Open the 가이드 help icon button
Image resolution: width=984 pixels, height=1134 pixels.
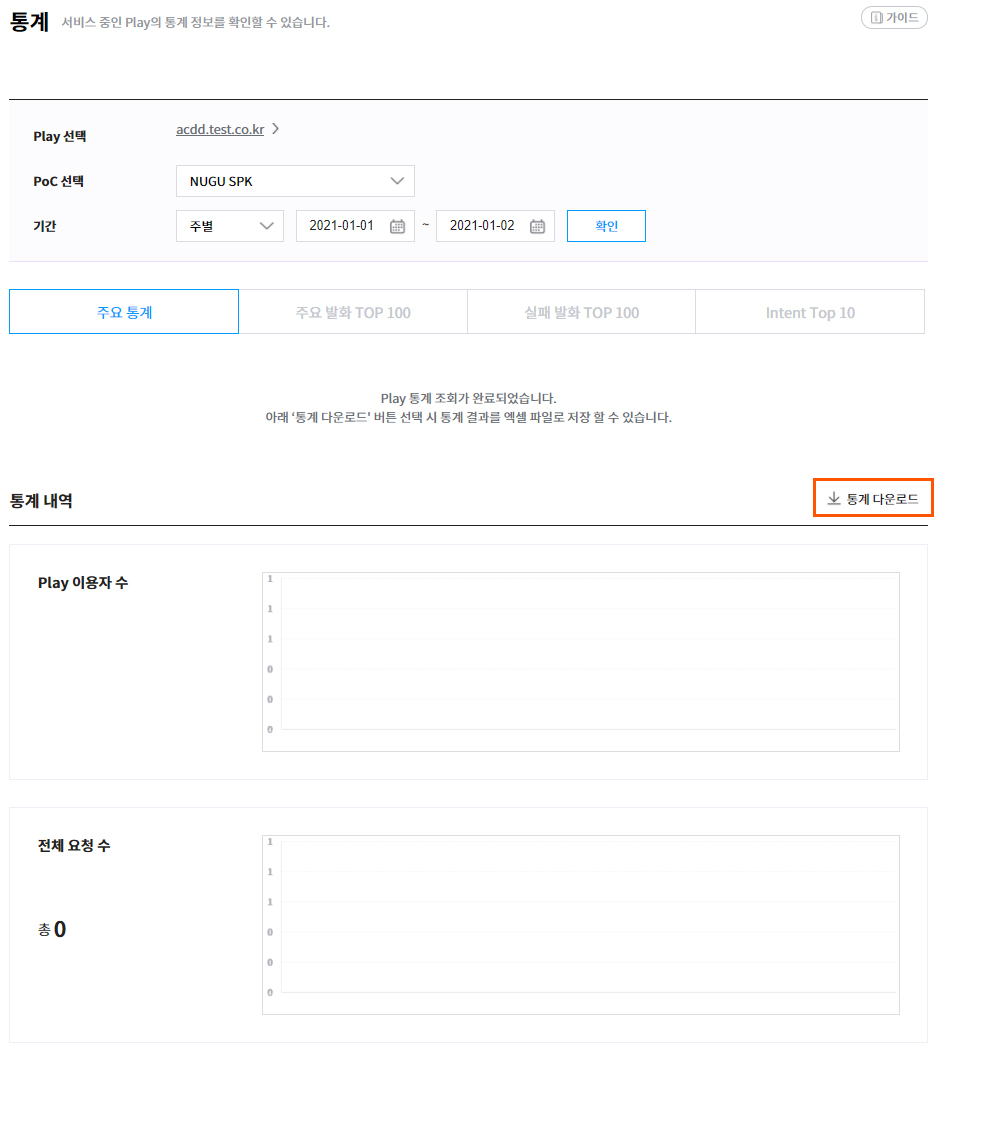point(877,18)
